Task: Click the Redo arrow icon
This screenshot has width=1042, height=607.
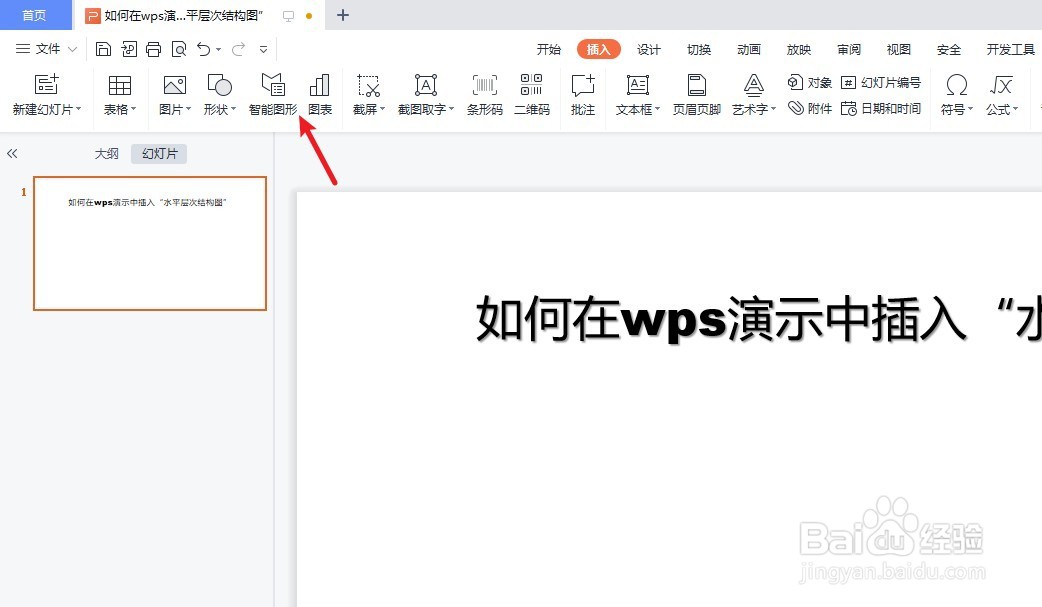Action: click(238, 49)
